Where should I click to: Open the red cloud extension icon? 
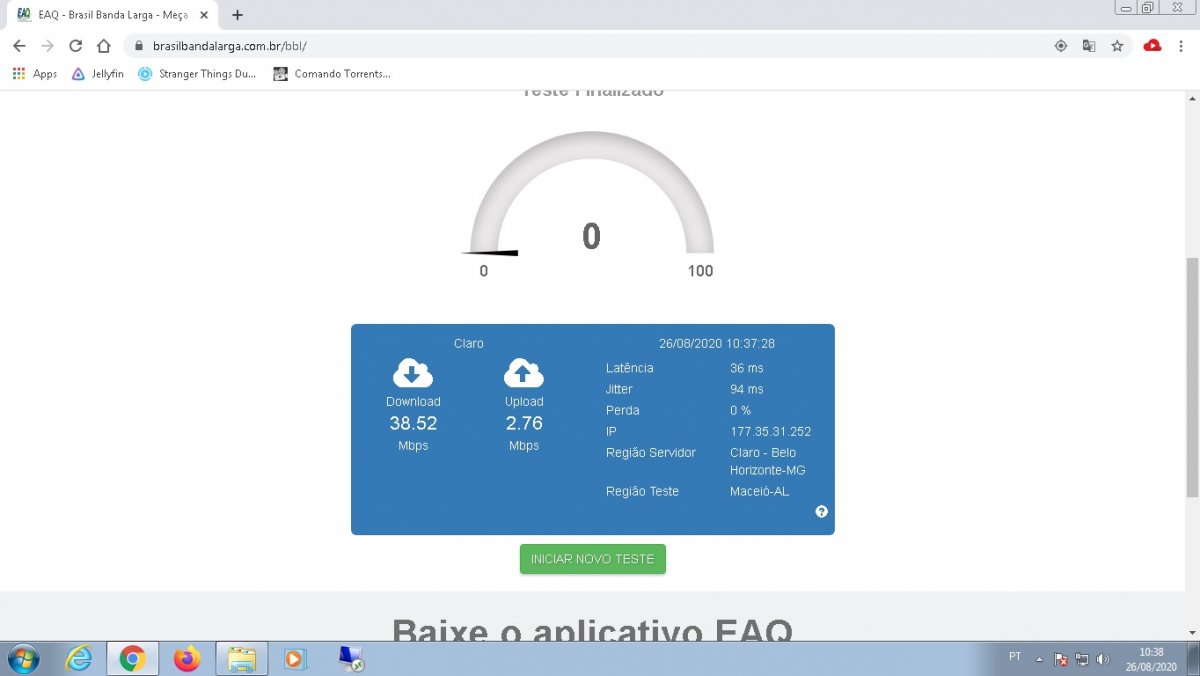pos(1152,46)
